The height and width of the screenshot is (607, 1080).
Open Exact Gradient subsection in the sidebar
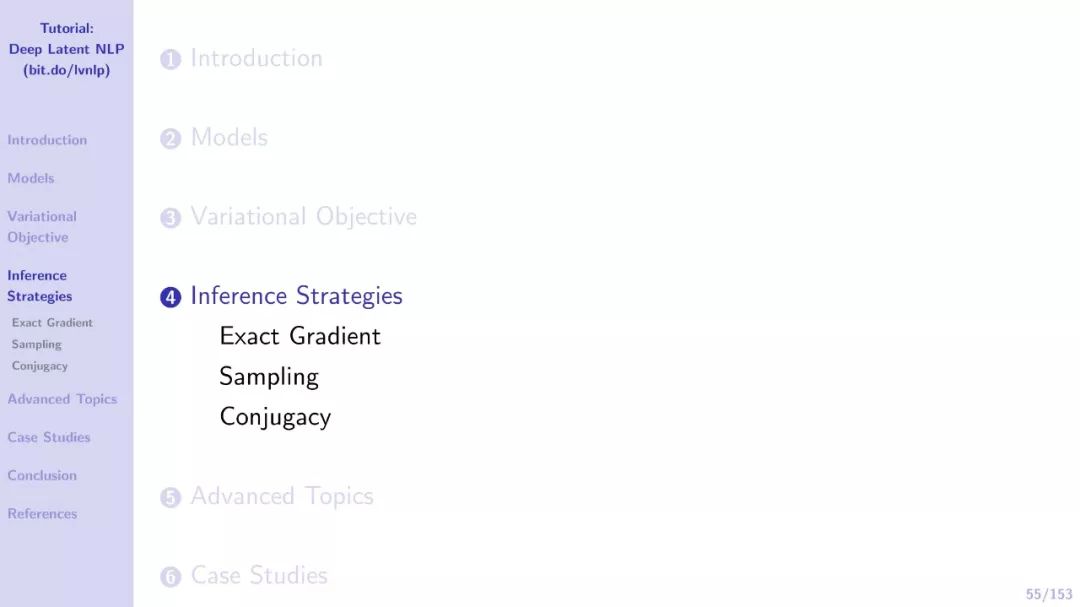tap(52, 323)
